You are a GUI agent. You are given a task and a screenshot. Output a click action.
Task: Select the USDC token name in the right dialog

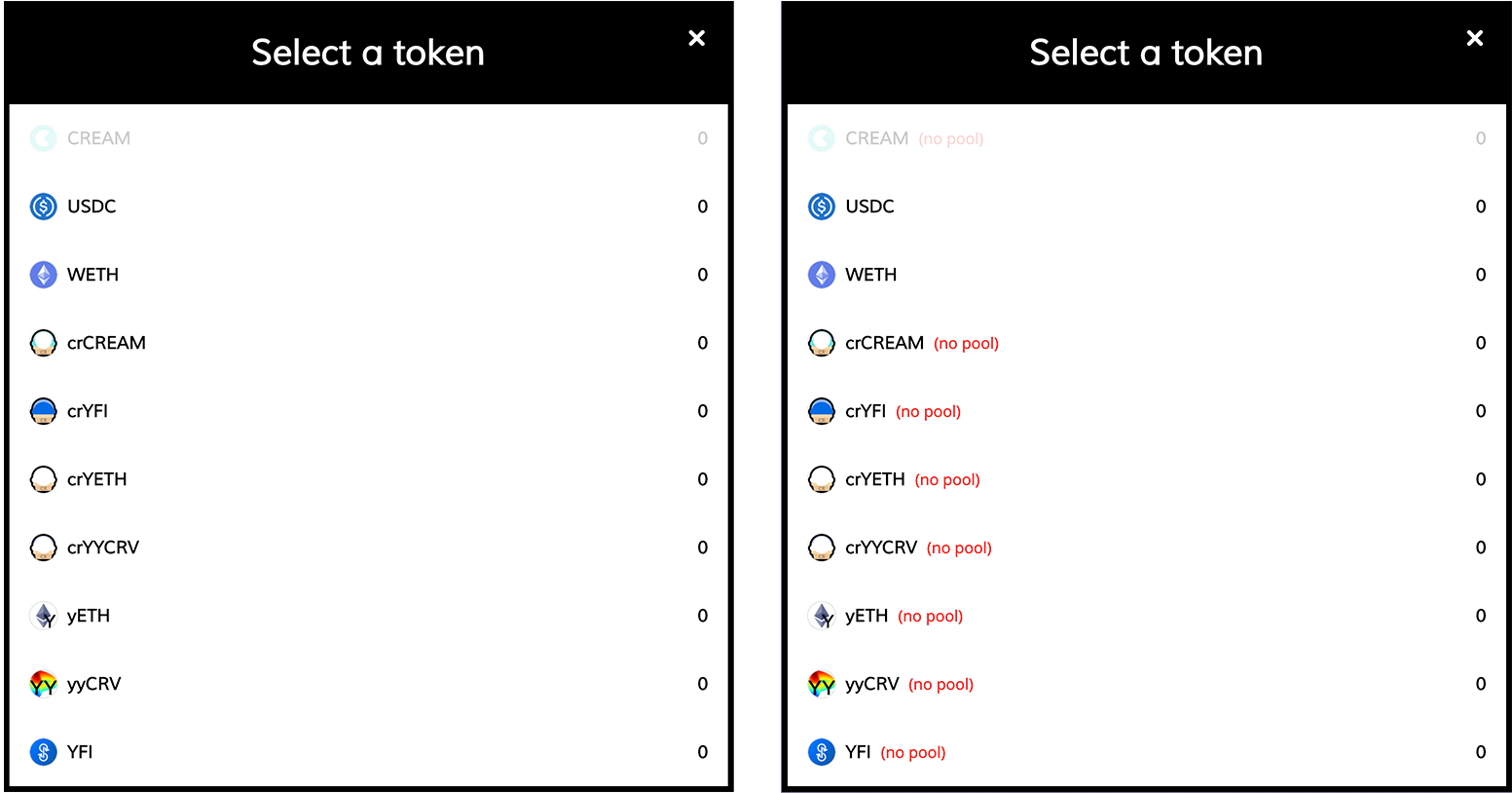coord(869,207)
